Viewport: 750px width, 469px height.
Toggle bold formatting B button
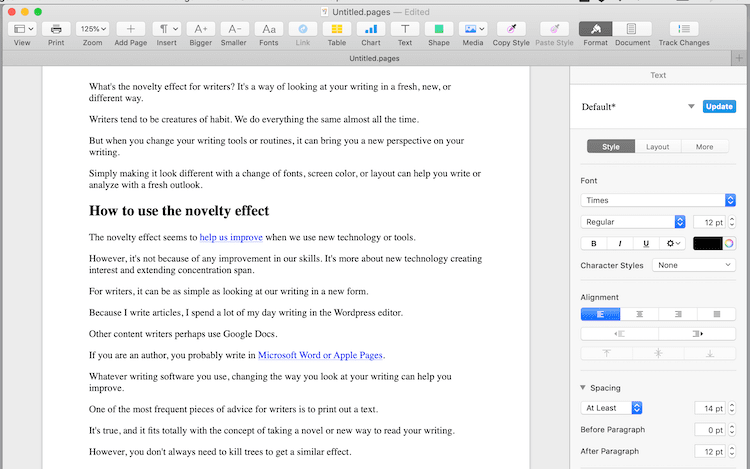click(x=594, y=243)
